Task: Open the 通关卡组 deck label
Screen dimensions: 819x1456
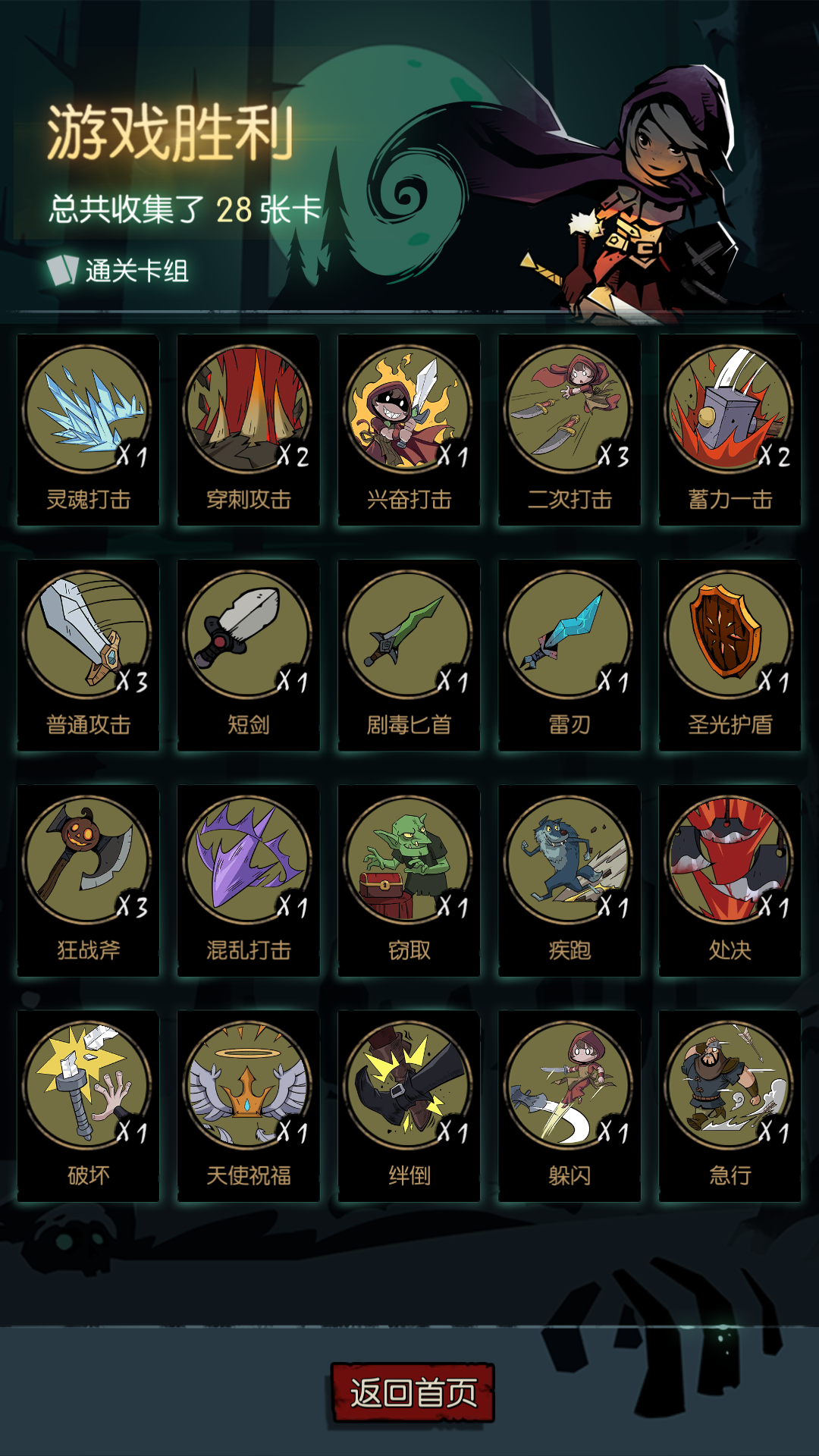Action: [x=118, y=271]
